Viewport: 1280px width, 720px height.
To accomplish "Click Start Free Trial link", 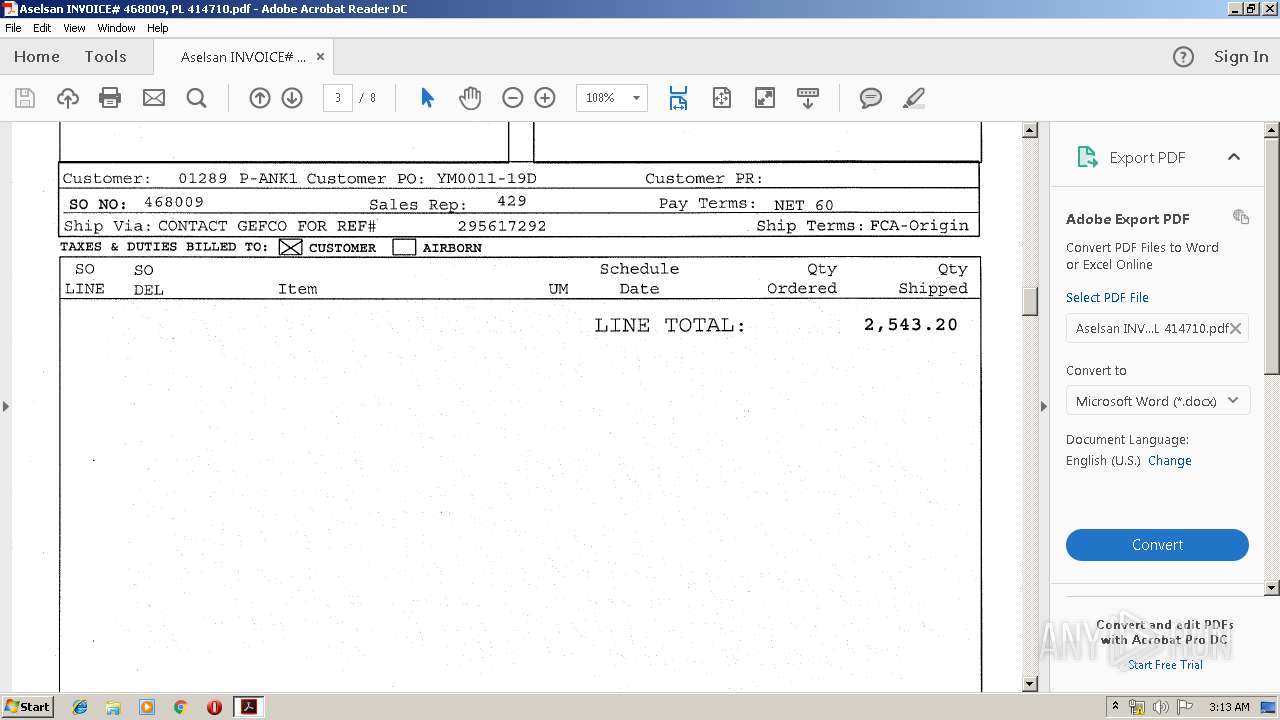I will point(1165,665).
